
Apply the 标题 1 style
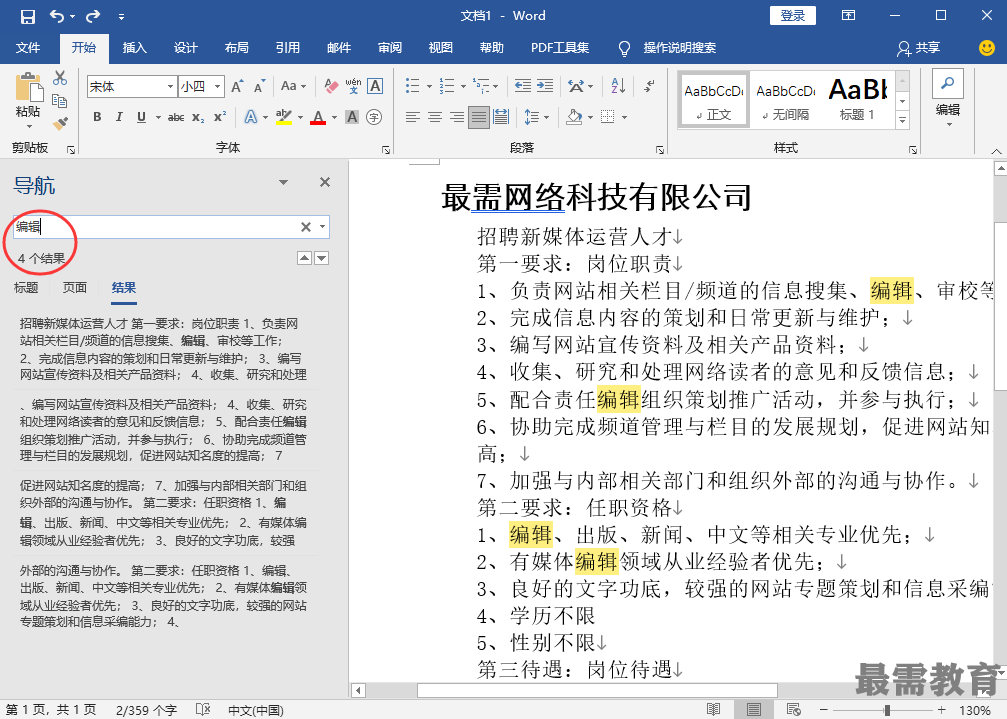[x=857, y=100]
